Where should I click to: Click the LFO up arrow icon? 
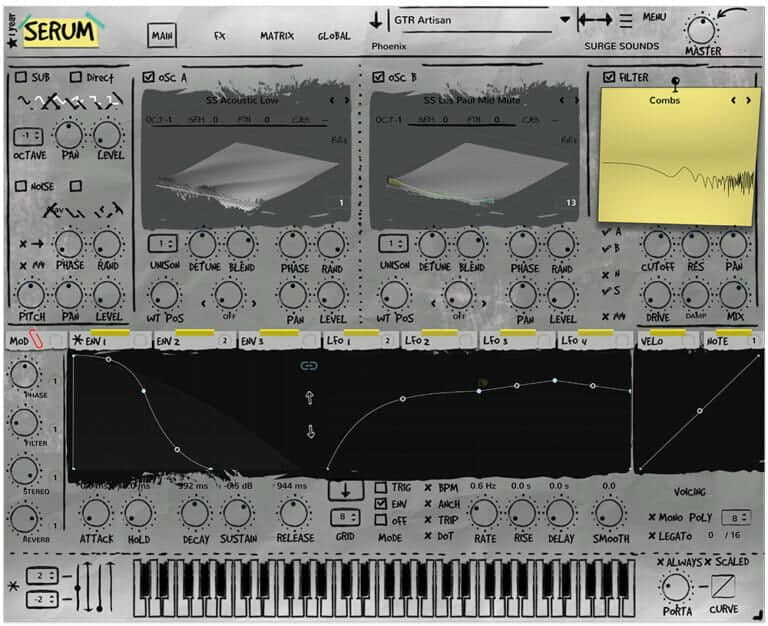(310, 398)
